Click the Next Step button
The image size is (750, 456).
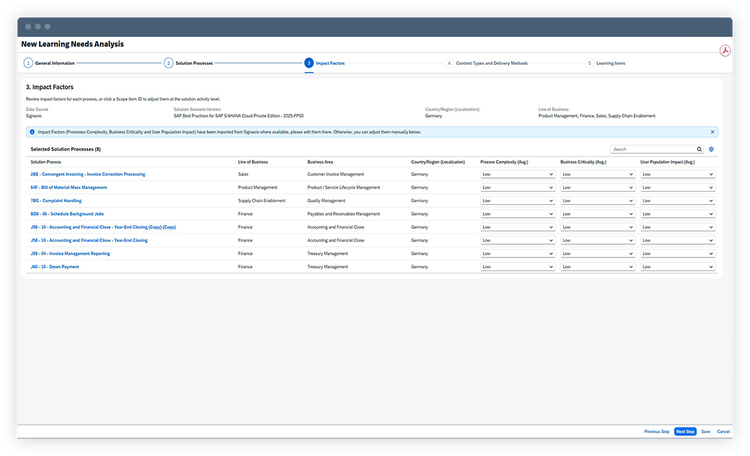[685, 432]
